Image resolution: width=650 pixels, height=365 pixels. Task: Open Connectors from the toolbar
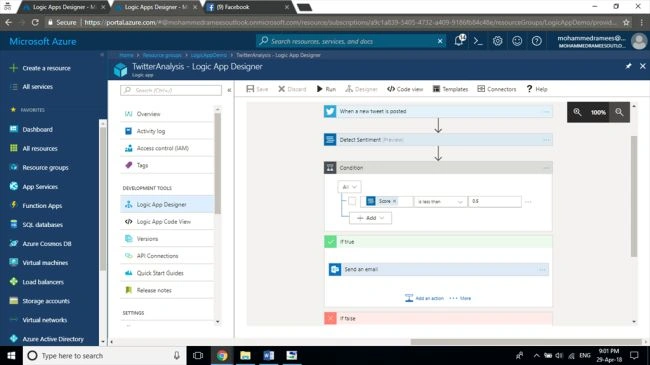(x=497, y=89)
